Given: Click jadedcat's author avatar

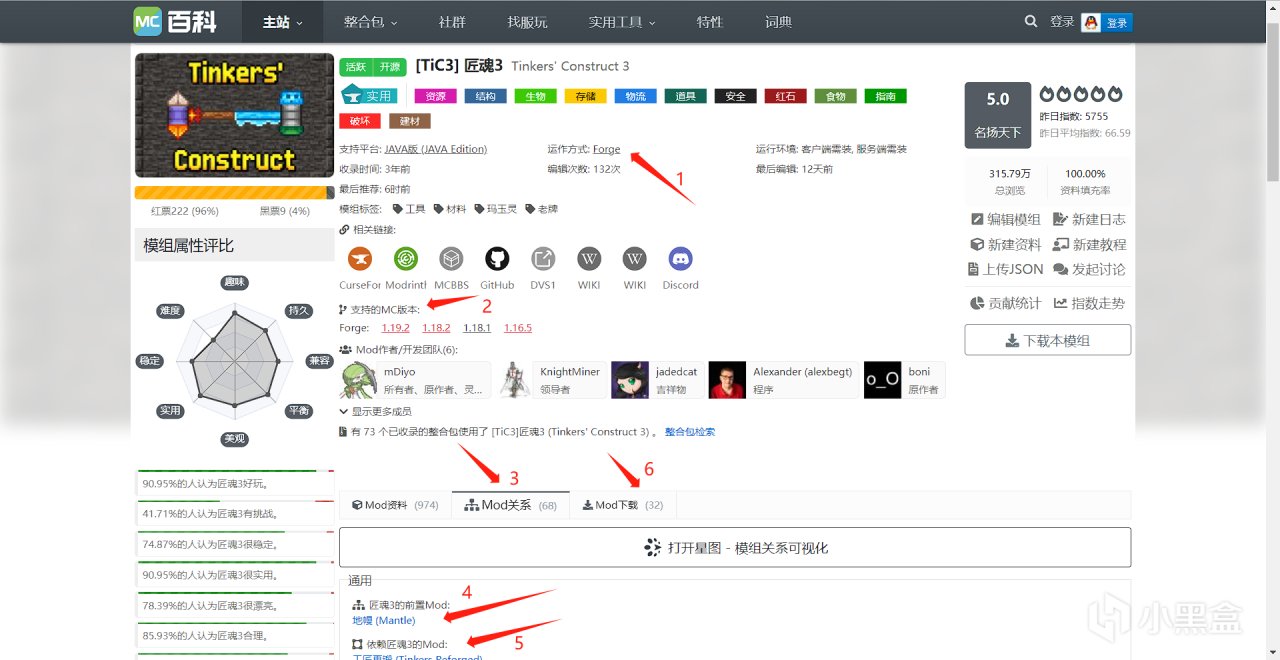Looking at the screenshot, I should (630, 380).
